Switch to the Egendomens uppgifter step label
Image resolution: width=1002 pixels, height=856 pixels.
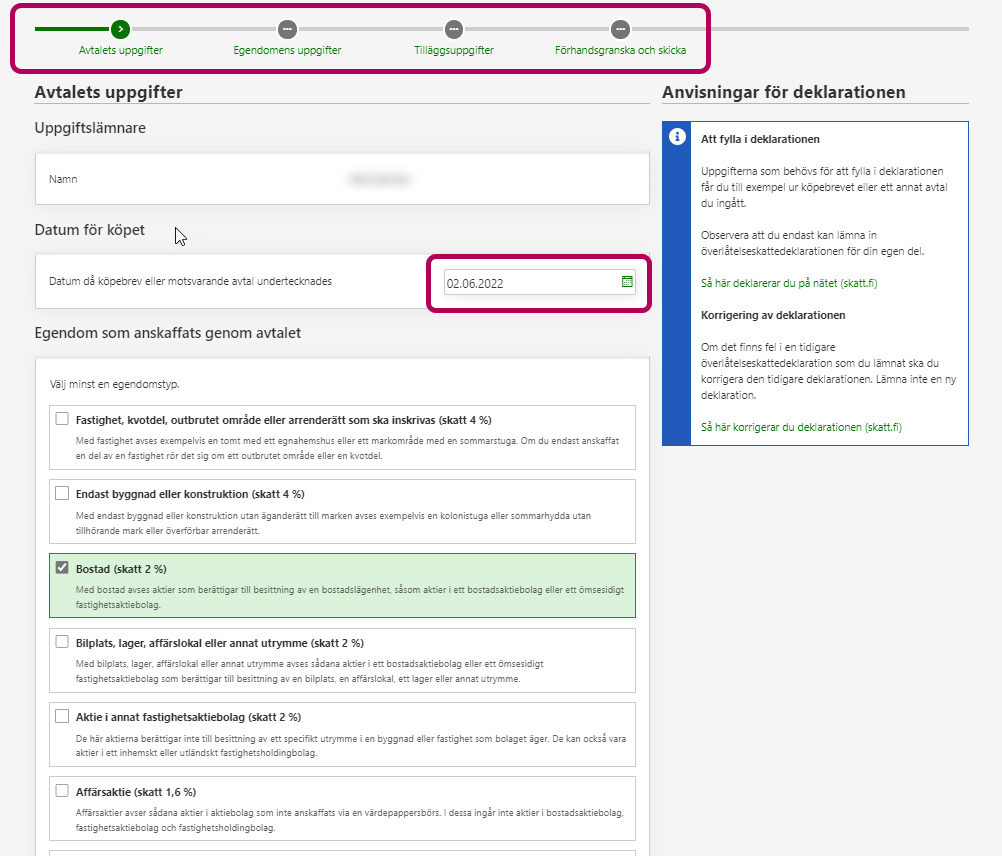click(x=287, y=50)
